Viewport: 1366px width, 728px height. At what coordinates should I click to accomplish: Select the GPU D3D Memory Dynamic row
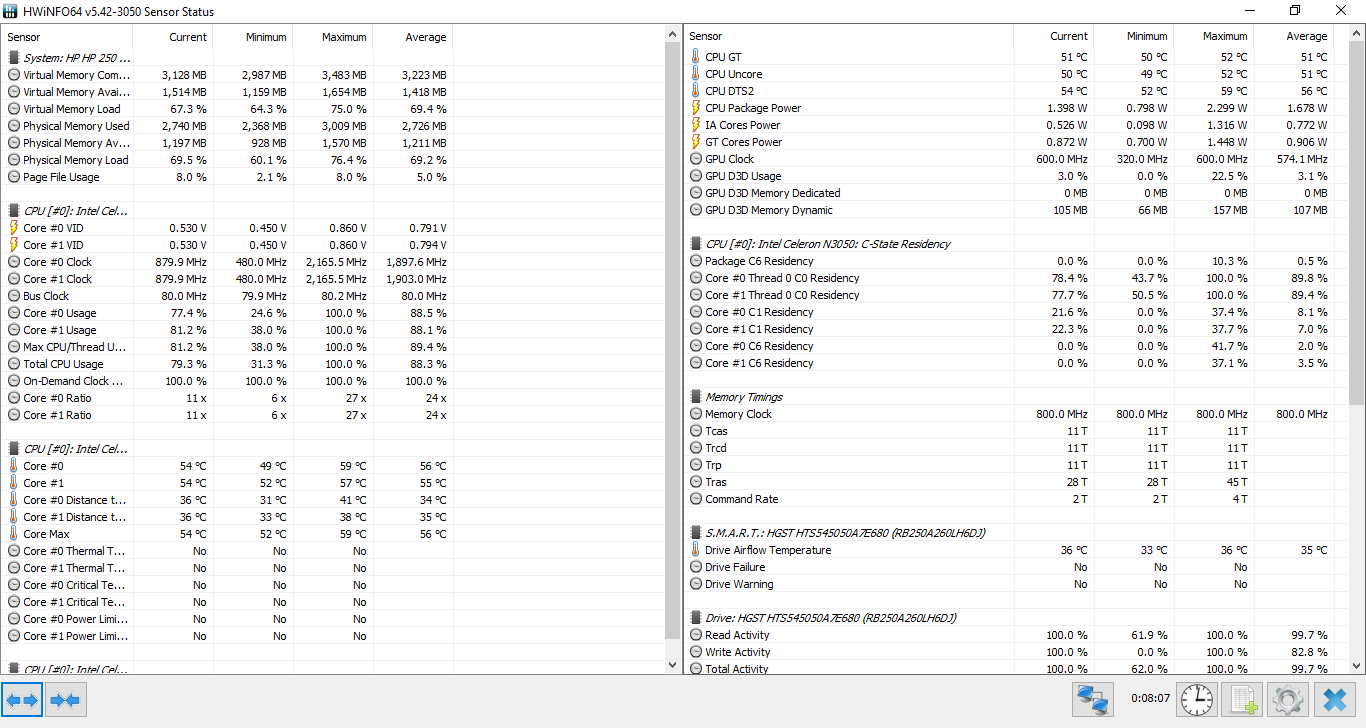(x=1010, y=210)
